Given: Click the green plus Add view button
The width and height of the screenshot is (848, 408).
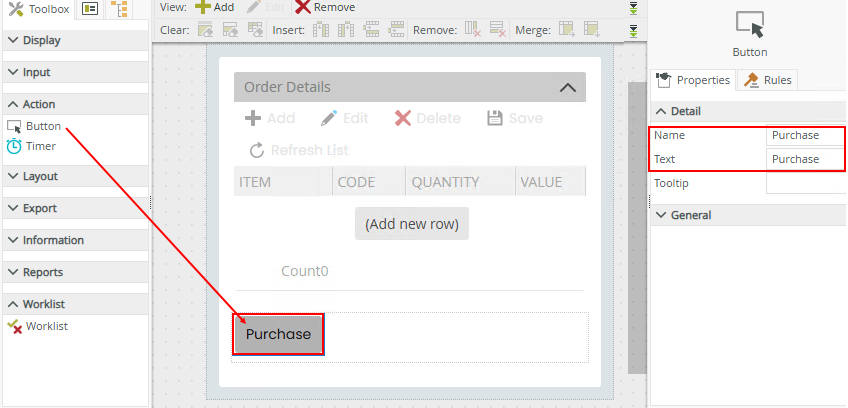Looking at the screenshot, I should tap(215, 7).
